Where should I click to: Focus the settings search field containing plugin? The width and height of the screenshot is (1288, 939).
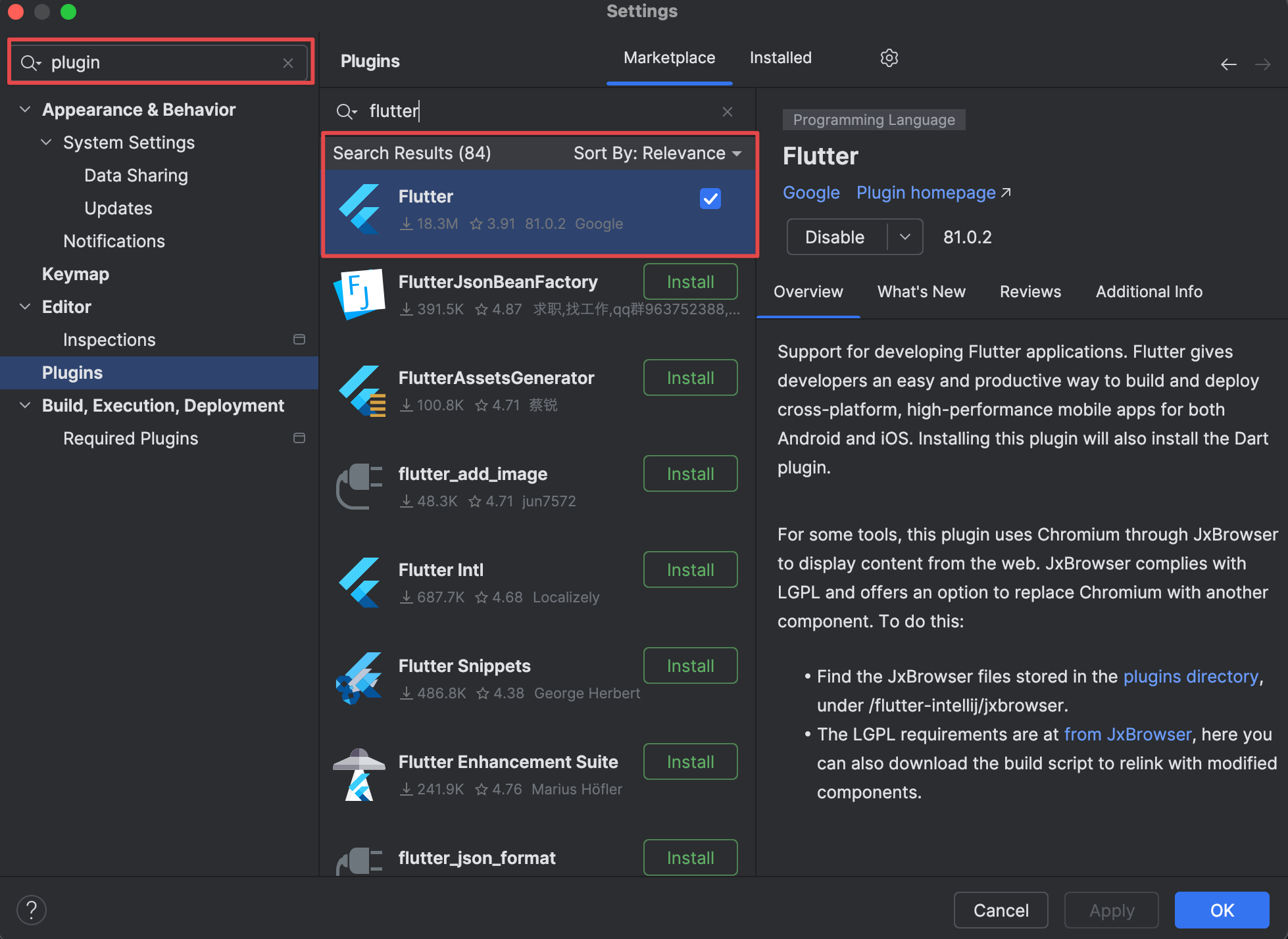coord(161,62)
